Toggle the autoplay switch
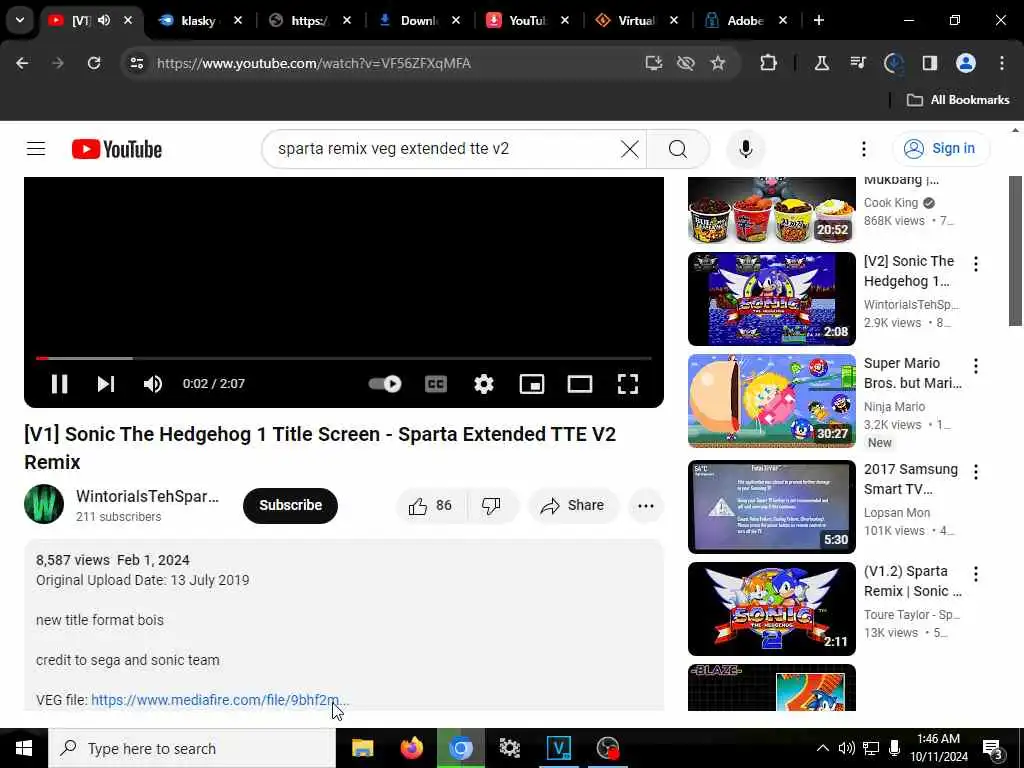The width and height of the screenshot is (1024, 768). (x=385, y=383)
